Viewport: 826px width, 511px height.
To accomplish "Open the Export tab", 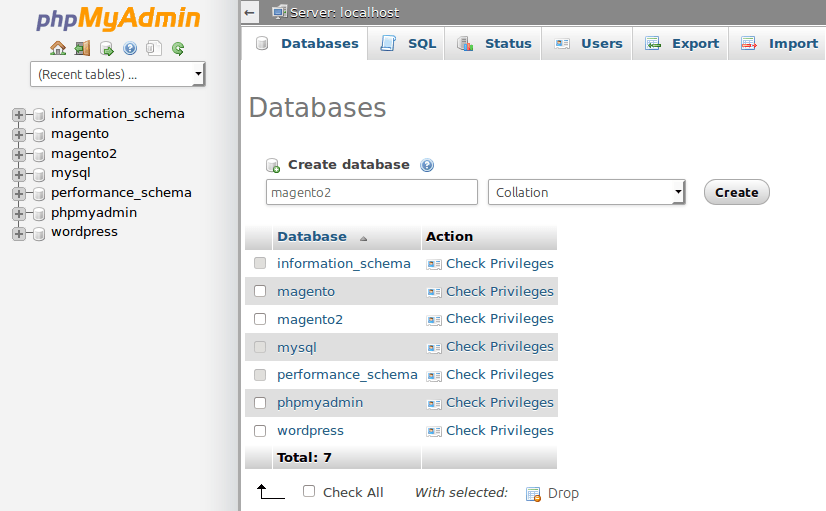I will [680, 44].
